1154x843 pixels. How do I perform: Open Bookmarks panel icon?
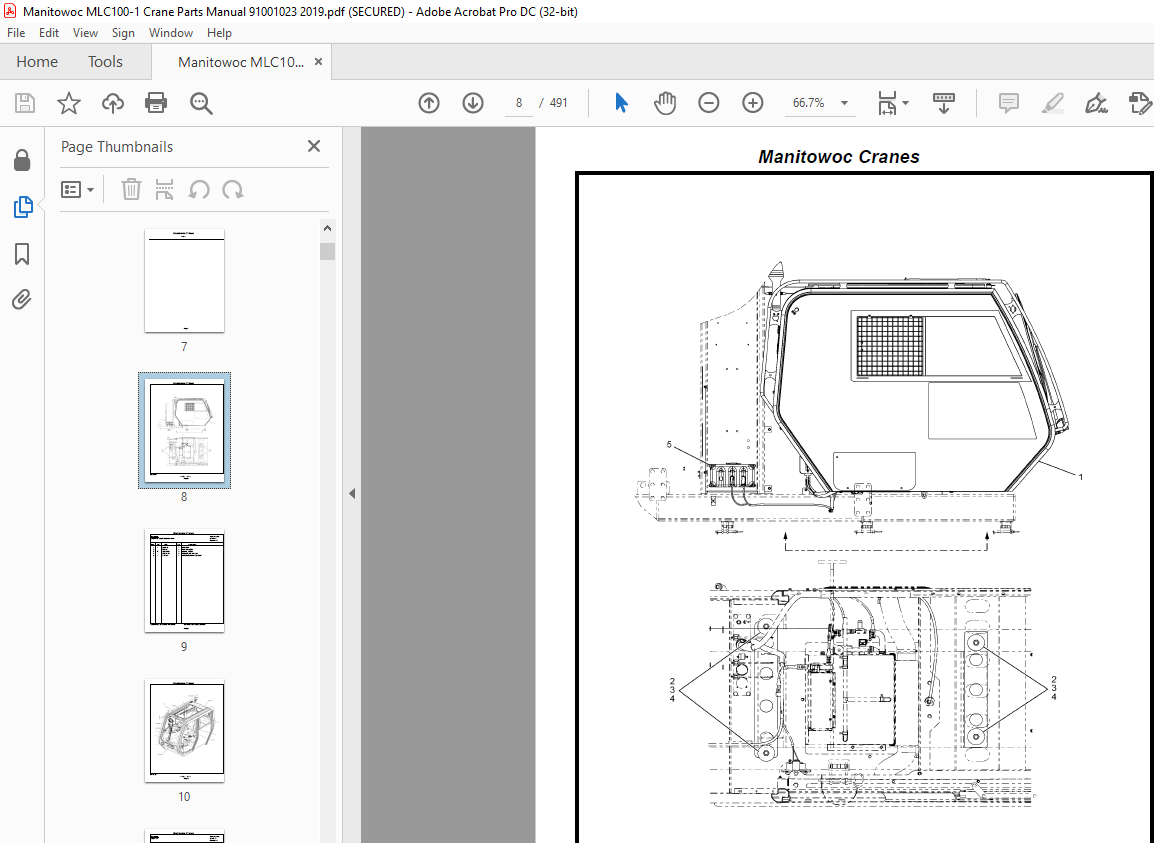click(x=22, y=254)
